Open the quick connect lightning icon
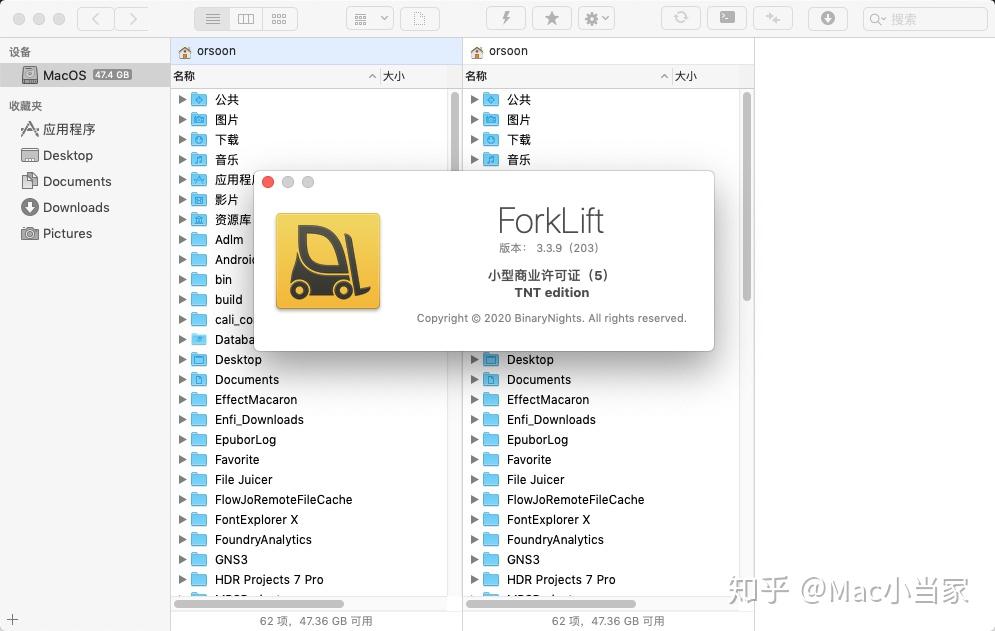The image size is (995, 631). pos(505,18)
